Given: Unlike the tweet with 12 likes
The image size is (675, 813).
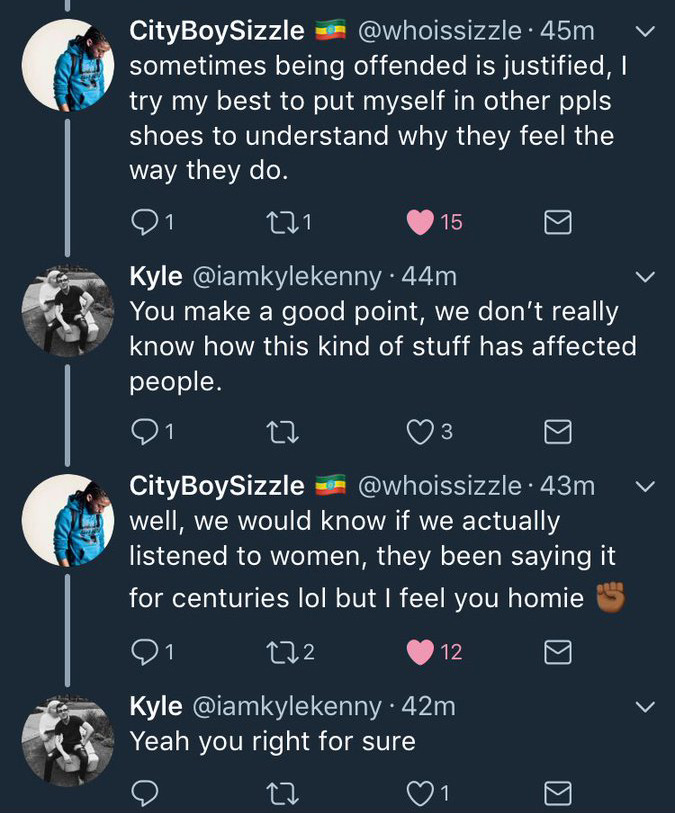Looking at the screenshot, I should point(420,651).
